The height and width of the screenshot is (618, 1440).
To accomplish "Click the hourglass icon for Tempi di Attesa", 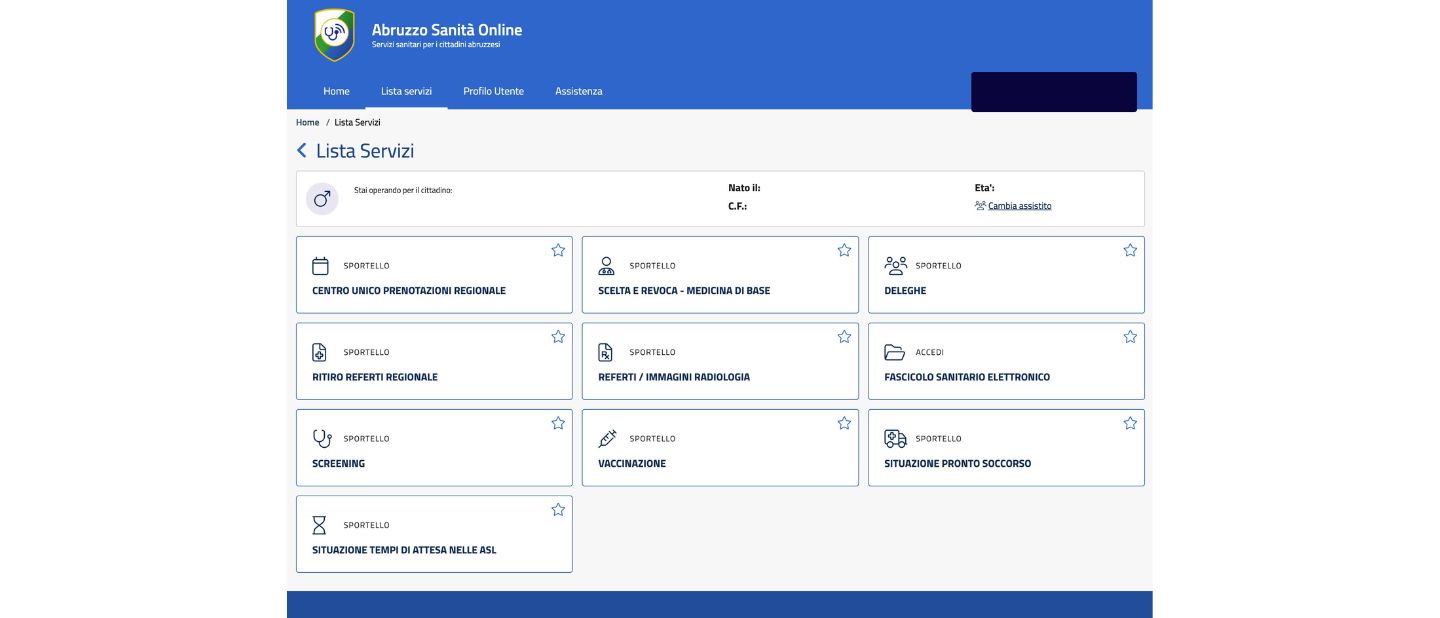I will [320, 525].
